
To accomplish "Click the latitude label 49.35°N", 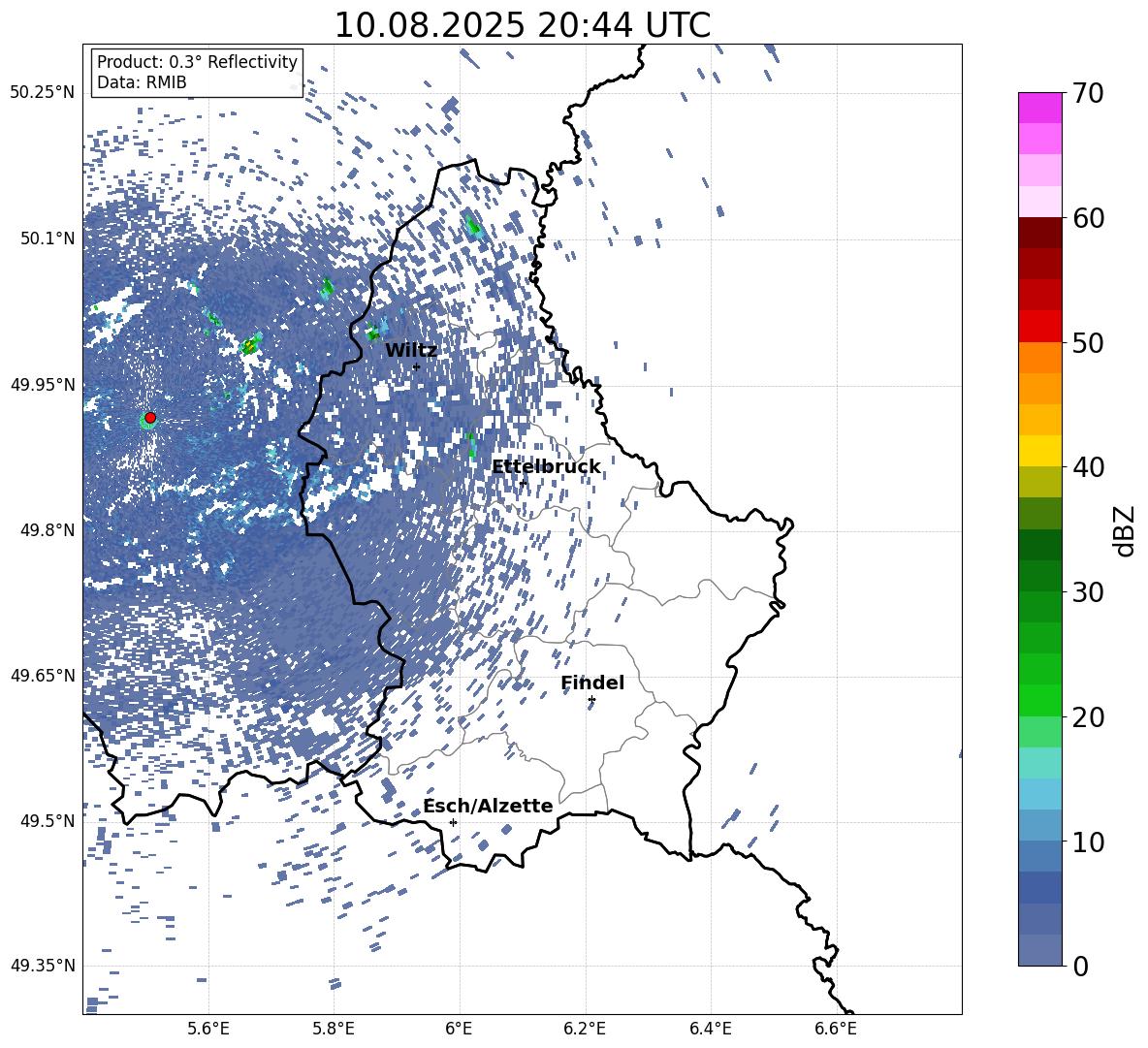I will click(43, 966).
